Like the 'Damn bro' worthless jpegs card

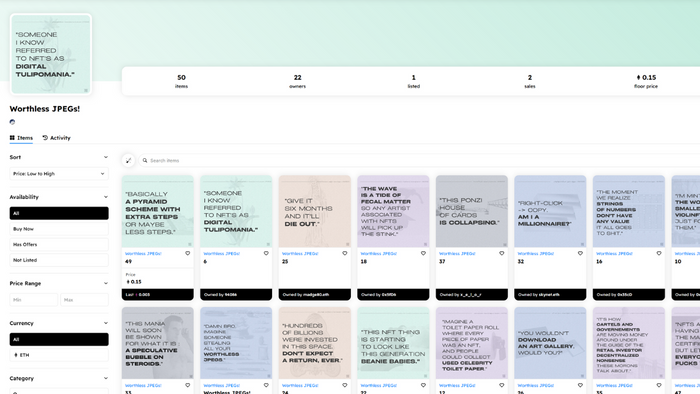click(266, 385)
